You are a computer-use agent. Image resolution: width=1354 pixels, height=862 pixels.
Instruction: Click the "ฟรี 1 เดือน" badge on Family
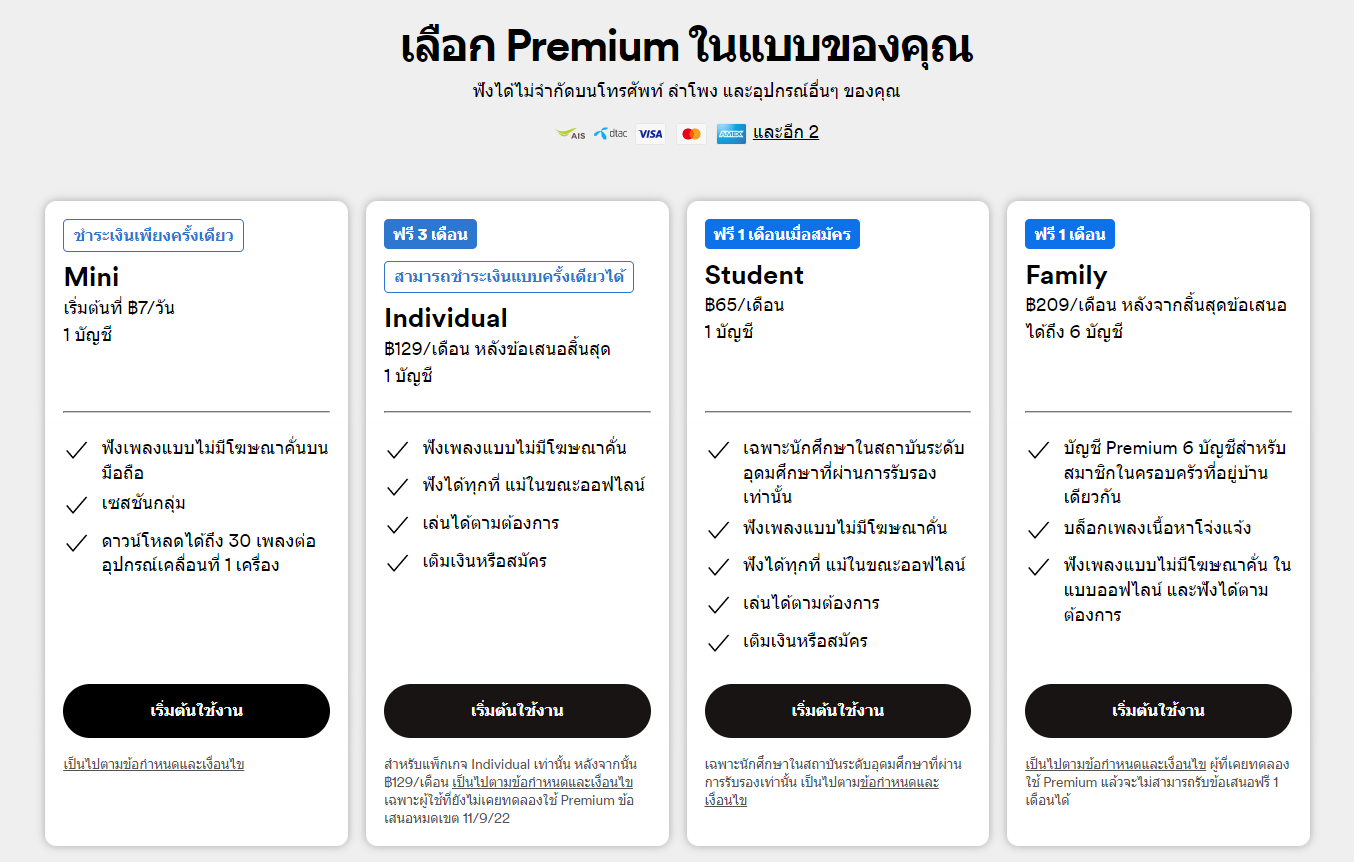[1069, 235]
